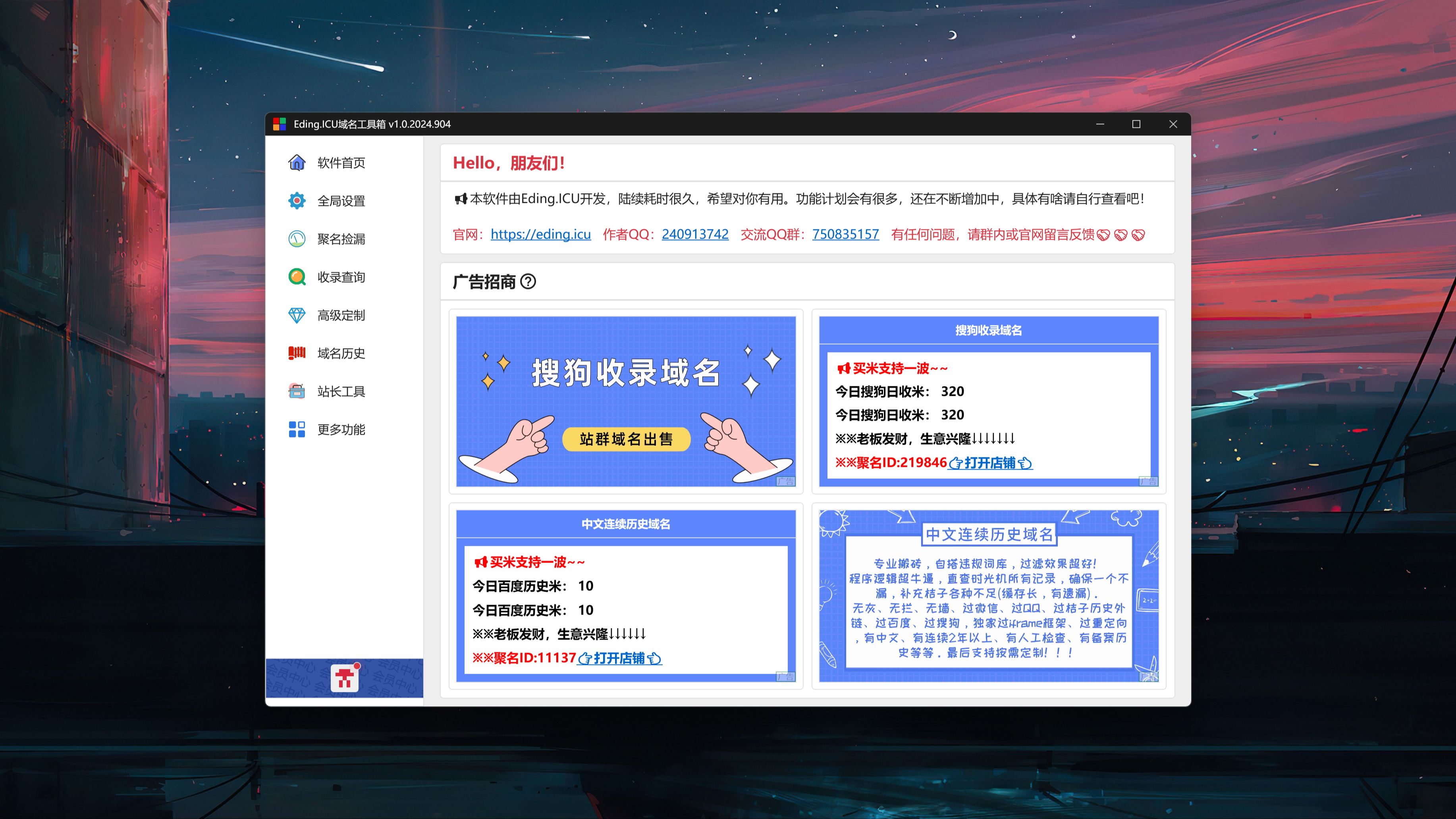Click the four-squares icon beside 更多功能
This screenshot has height=819, width=1456.
tap(297, 430)
